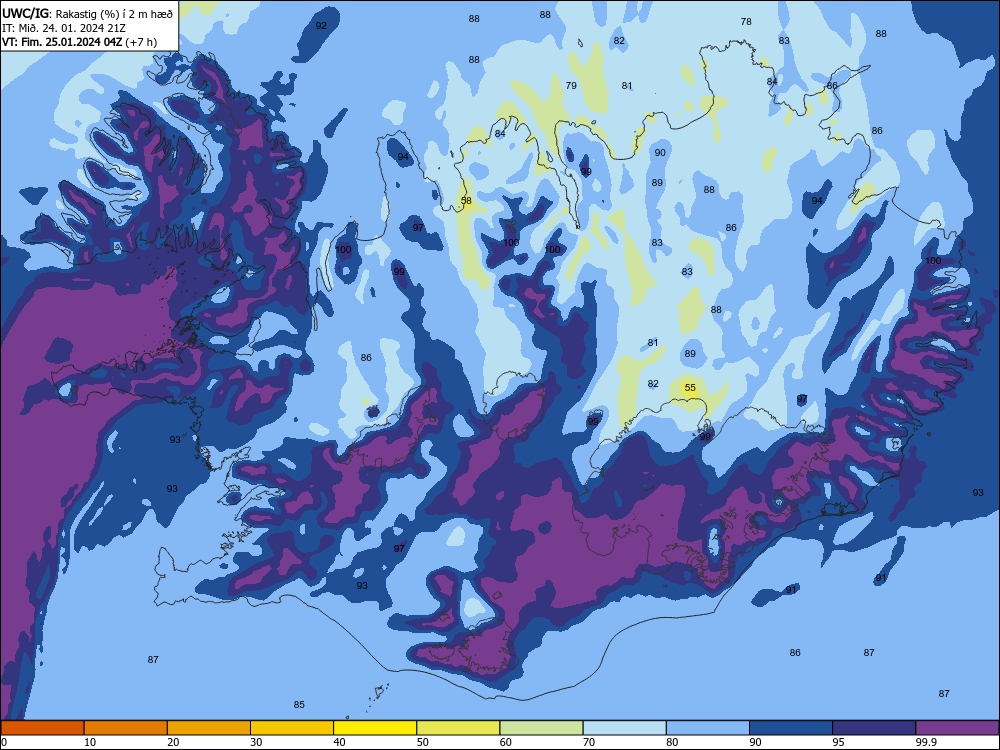Click the humidity value 58 on the map
The image size is (1000, 750).
[466, 201]
